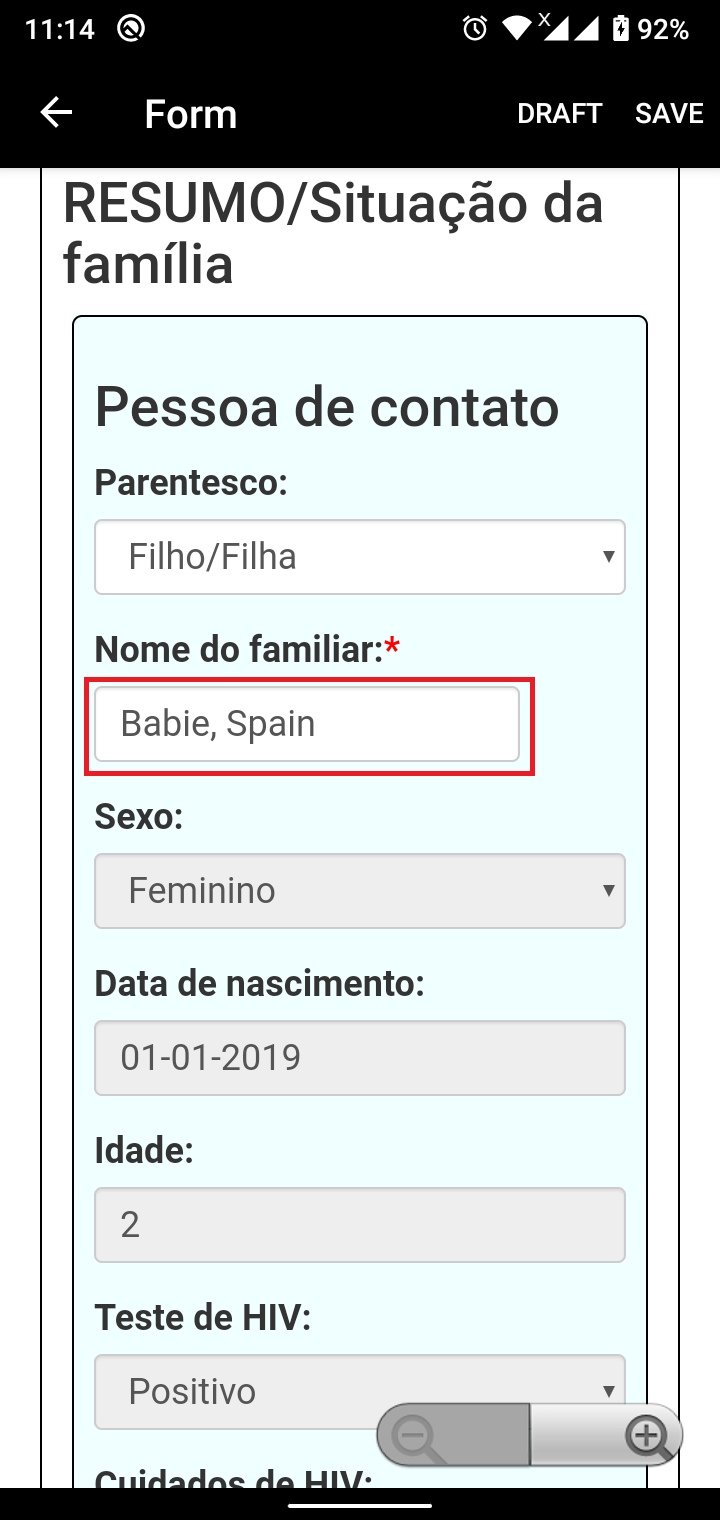Tap the Idade field showing 2
Viewport: 720px width, 1520px height.
(x=360, y=1224)
